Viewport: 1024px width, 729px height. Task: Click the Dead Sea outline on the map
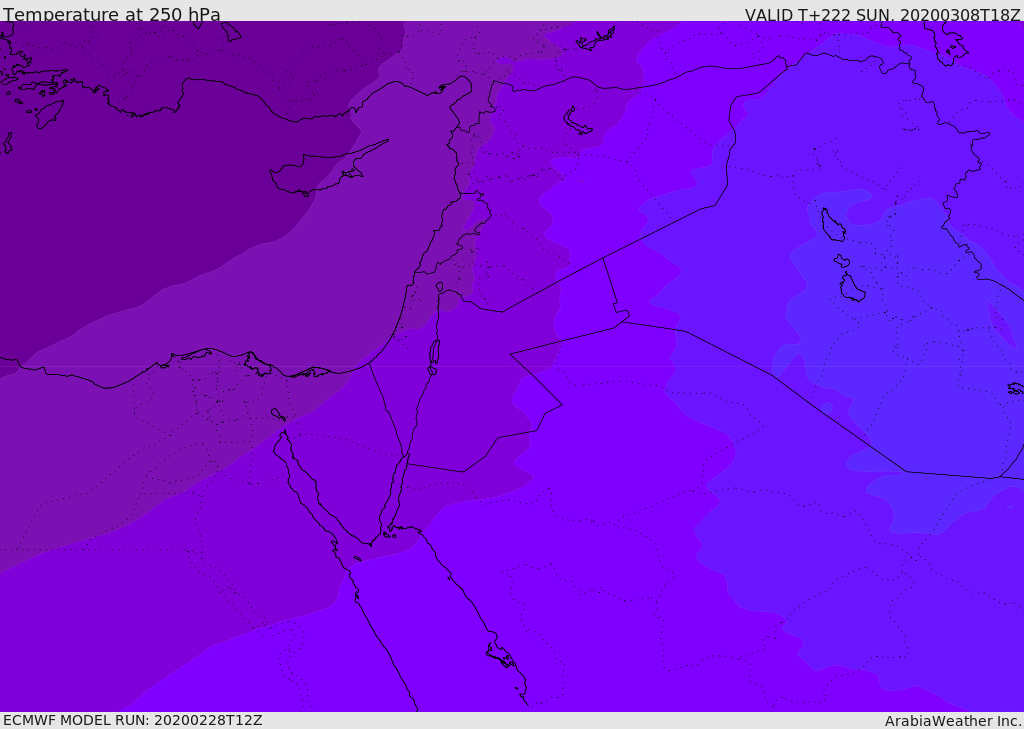click(434, 353)
